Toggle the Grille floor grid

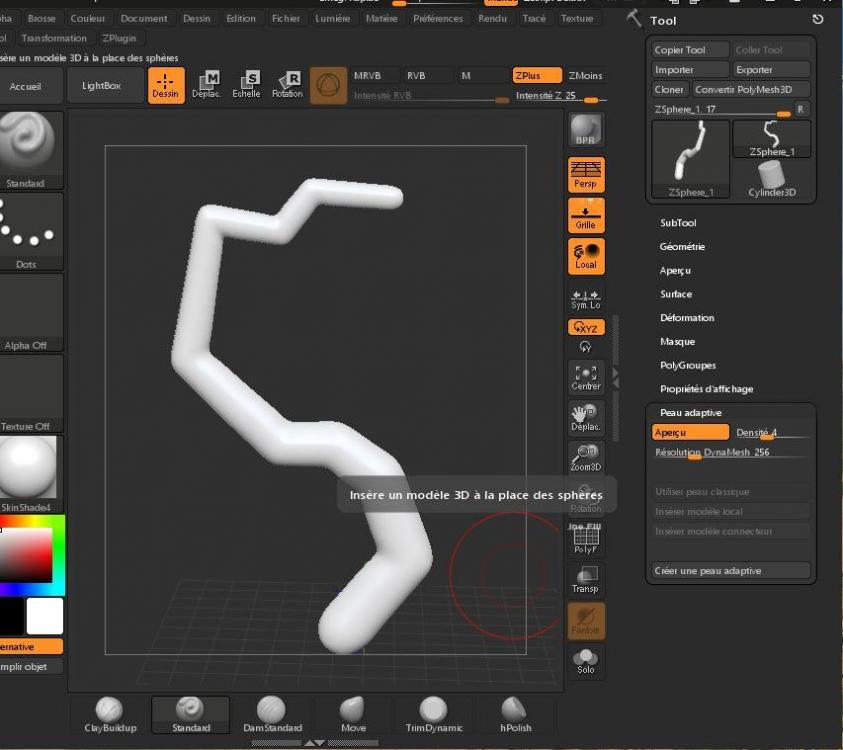[585, 215]
